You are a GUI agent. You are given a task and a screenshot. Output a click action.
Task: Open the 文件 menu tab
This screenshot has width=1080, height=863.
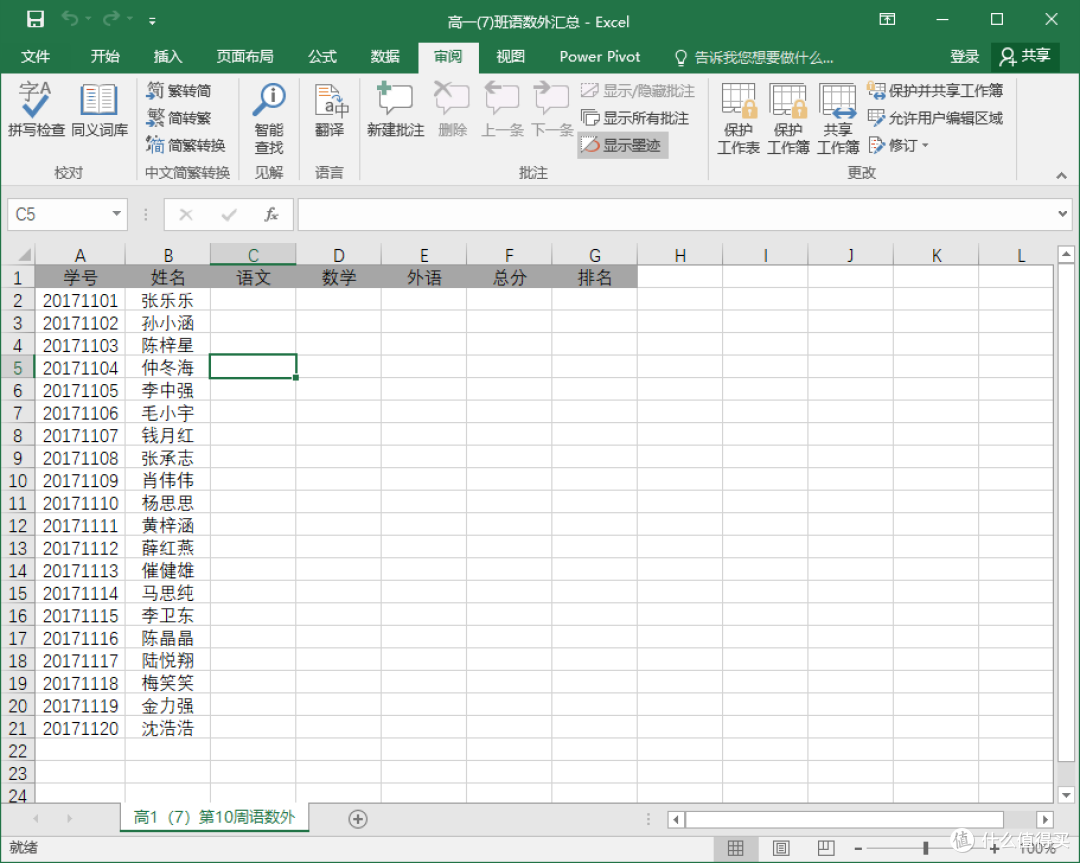click(x=35, y=56)
